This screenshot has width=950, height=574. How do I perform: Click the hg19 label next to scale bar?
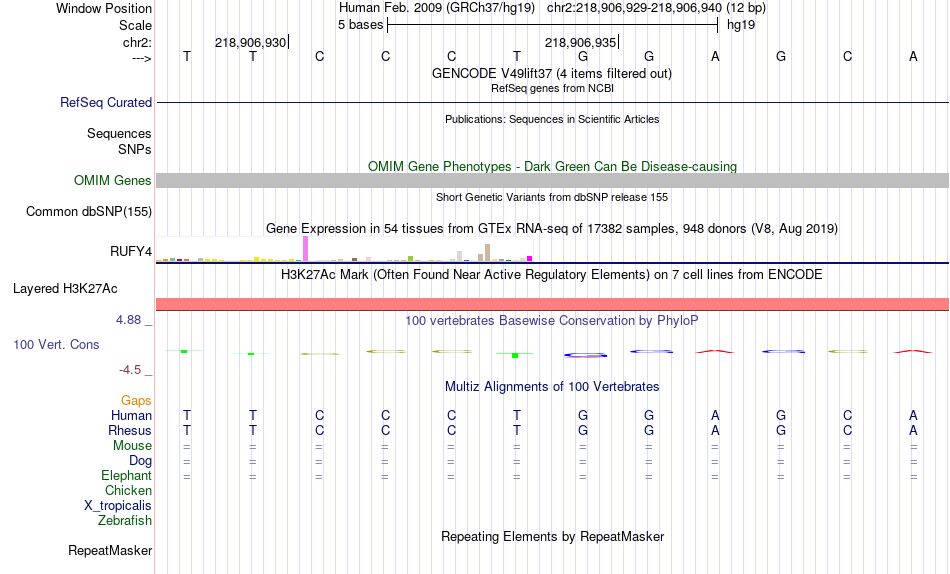pyautogui.click(x=741, y=25)
